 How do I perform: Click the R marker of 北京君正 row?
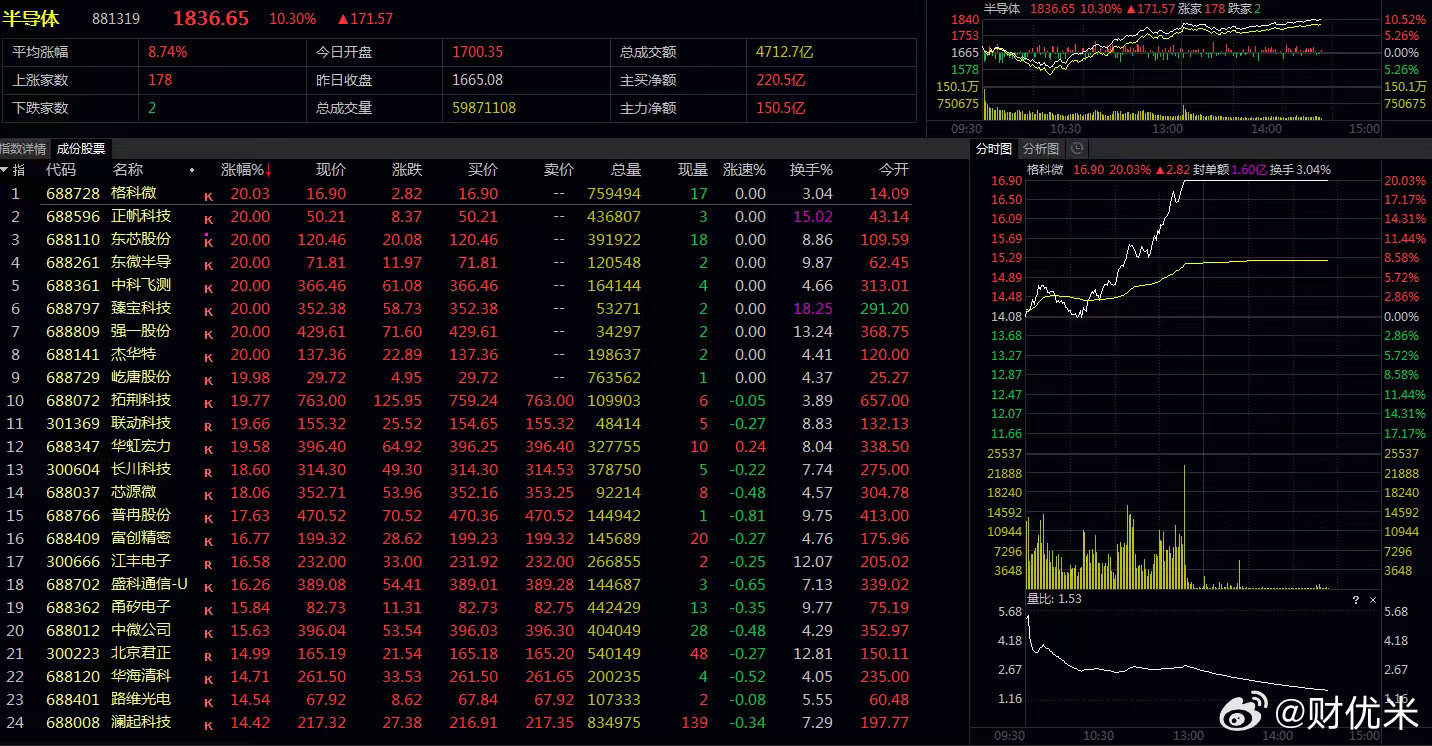209,655
